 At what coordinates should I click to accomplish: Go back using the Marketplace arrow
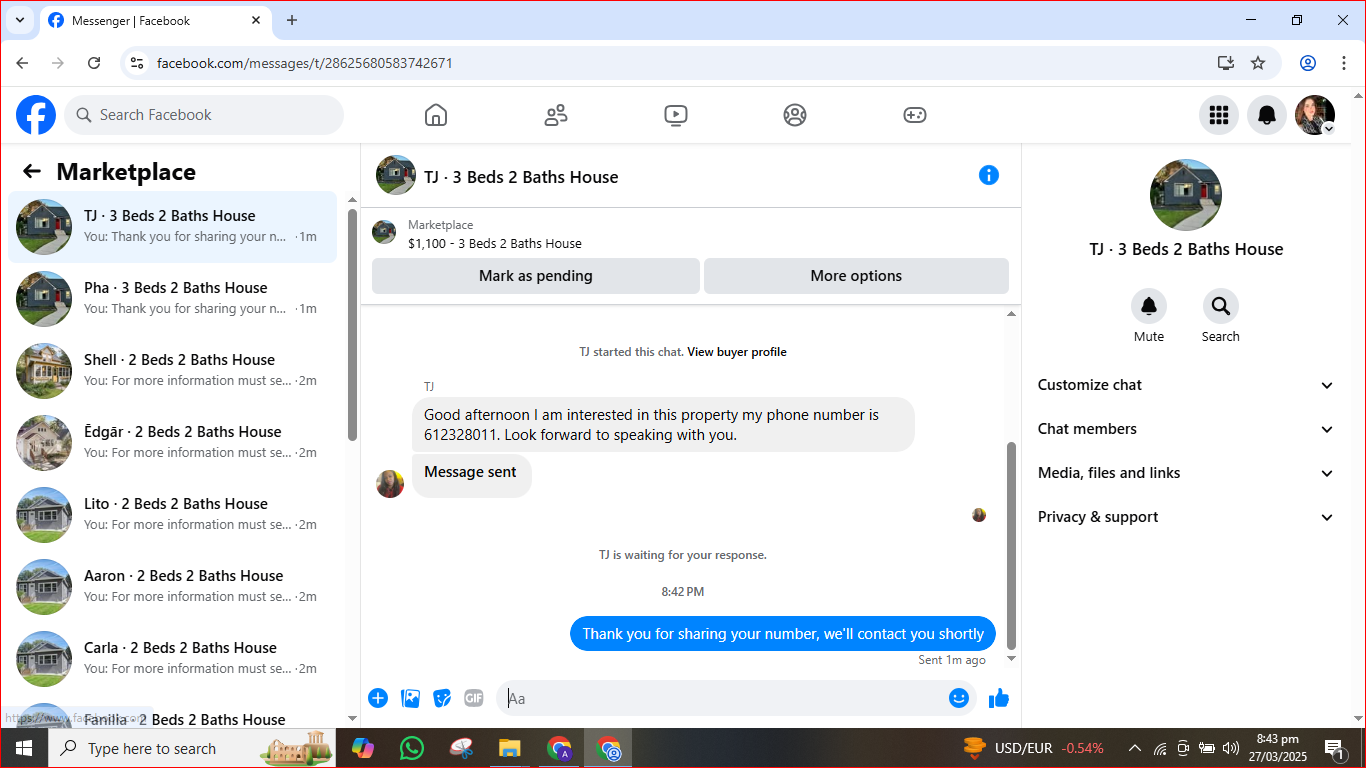[32, 171]
